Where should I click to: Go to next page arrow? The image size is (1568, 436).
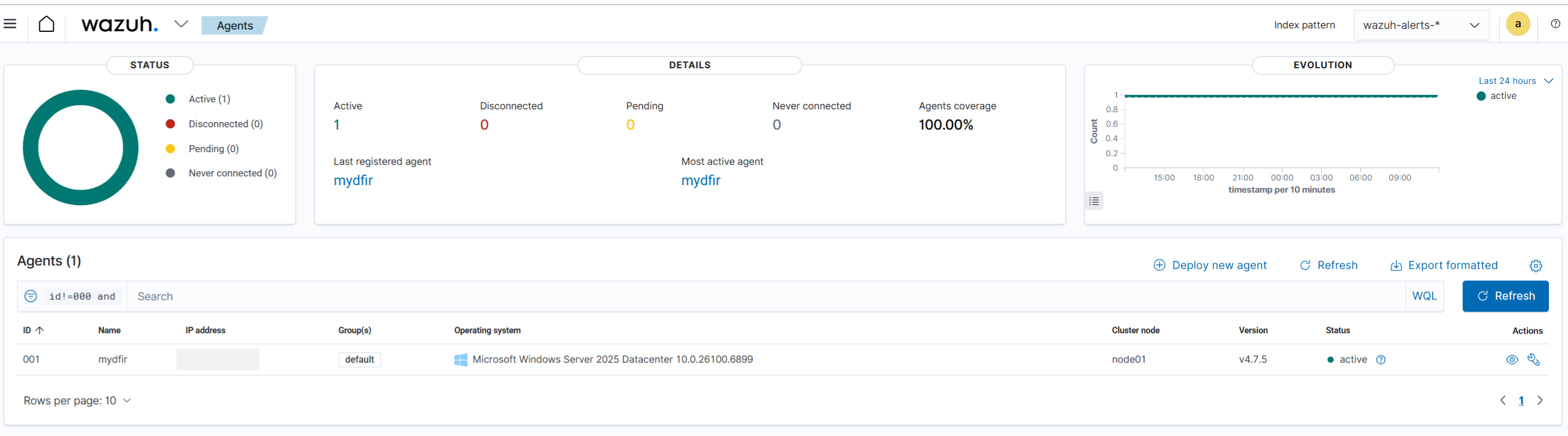[x=1540, y=401]
